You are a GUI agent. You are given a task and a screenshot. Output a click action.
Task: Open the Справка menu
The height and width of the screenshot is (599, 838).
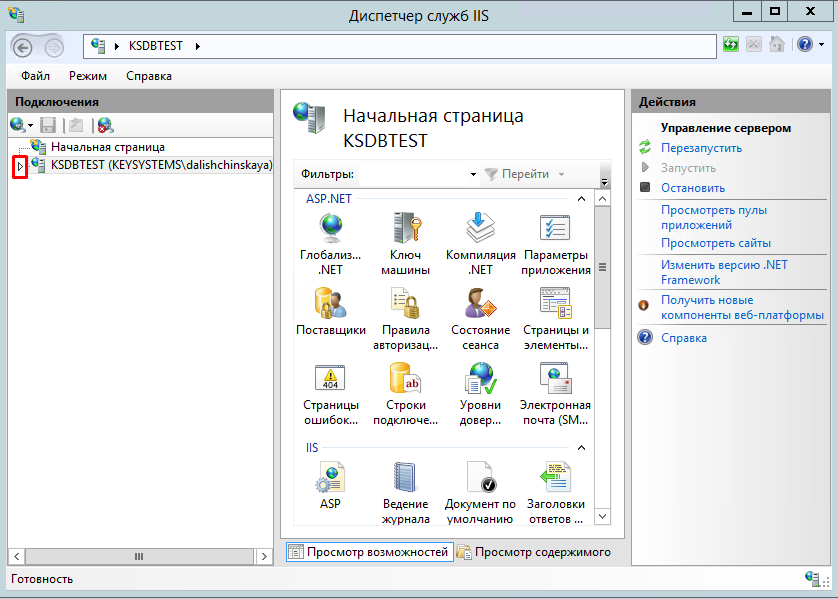pyautogui.click(x=149, y=76)
